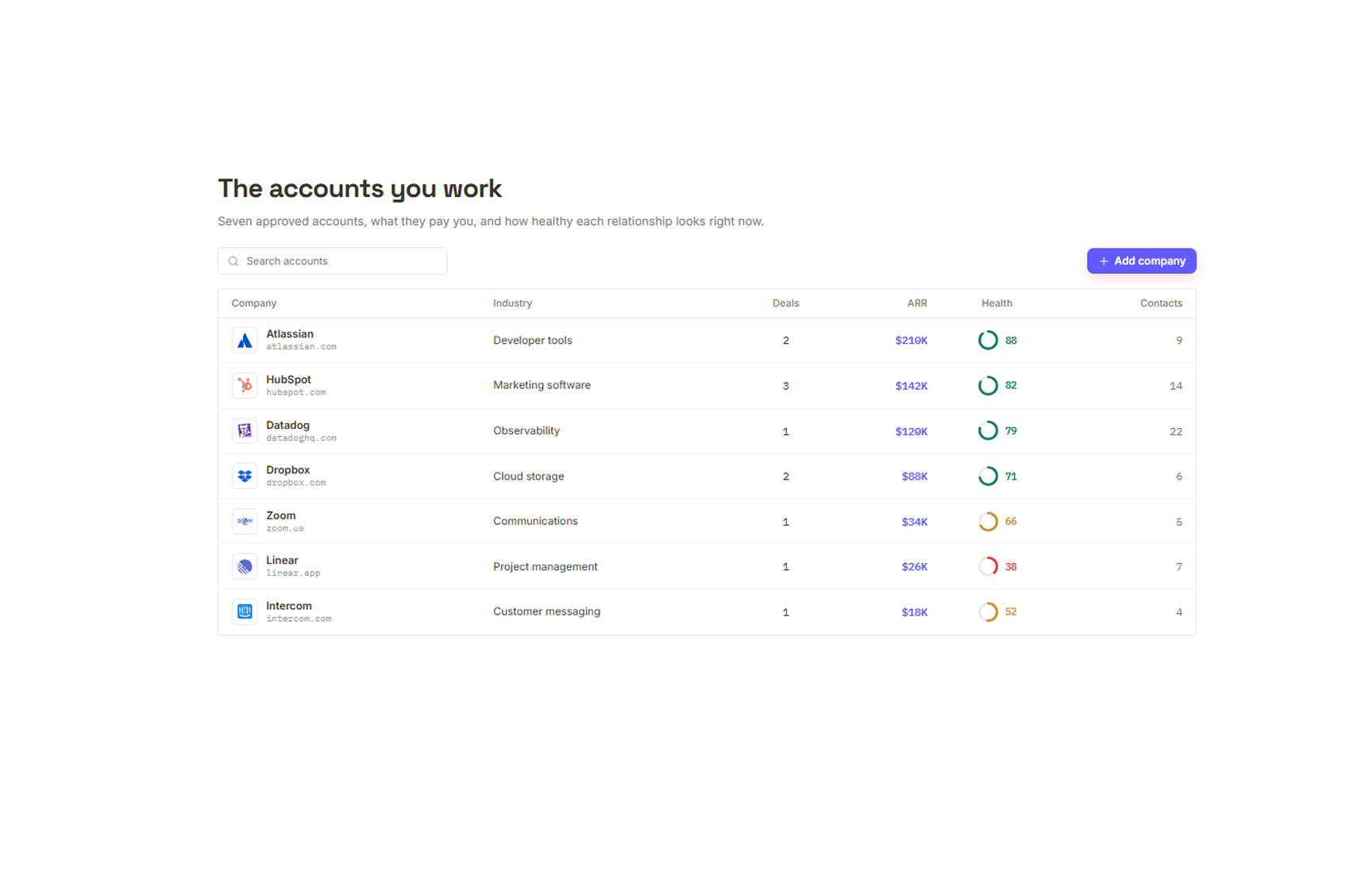Click the Developer tools industry cell
This screenshot has height=887, width=1372.
click(x=532, y=341)
